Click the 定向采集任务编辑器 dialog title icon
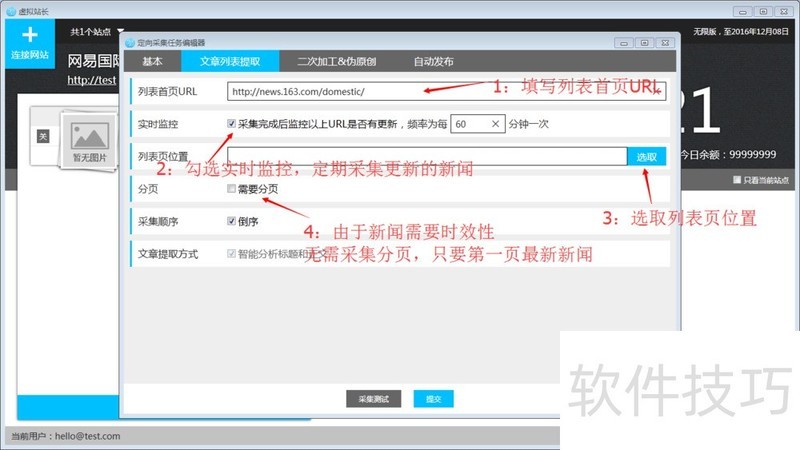Image resolution: width=800 pixels, height=450 pixels. (x=130, y=43)
